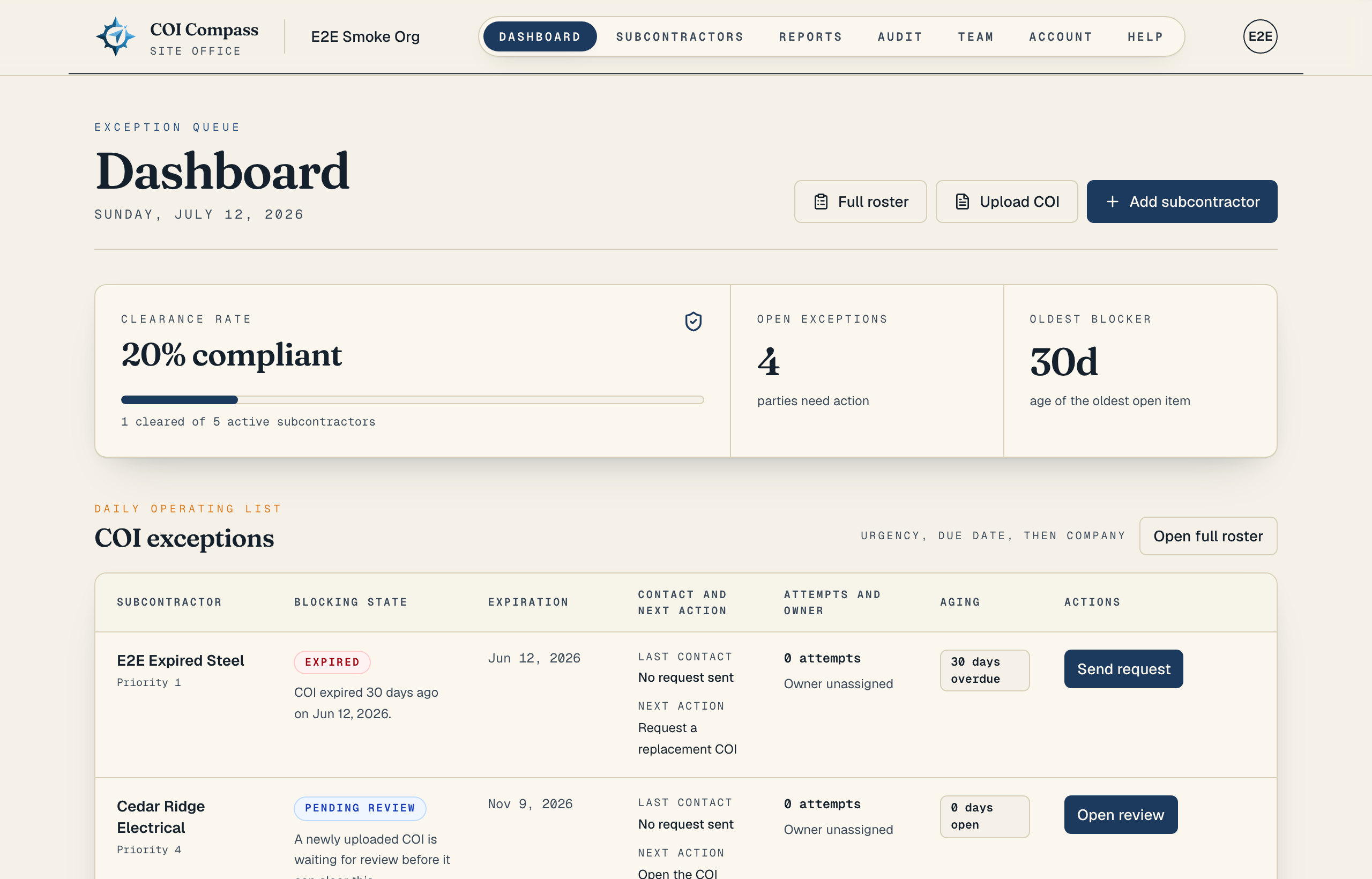Click the clearance rate progress bar
The height and width of the screenshot is (879, 1372).
click(412, 400)
